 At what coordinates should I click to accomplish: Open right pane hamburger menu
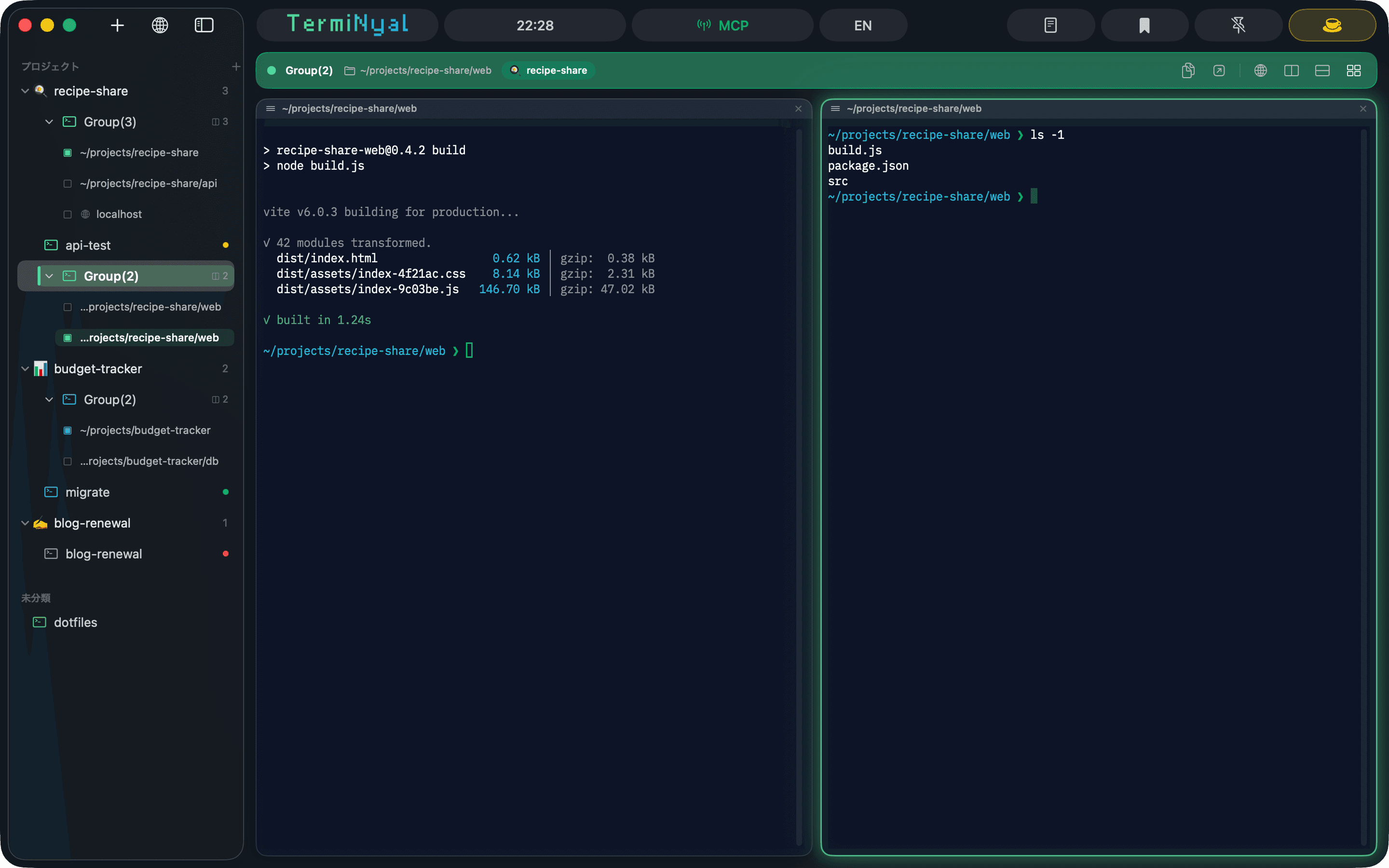tap(835, 108)
